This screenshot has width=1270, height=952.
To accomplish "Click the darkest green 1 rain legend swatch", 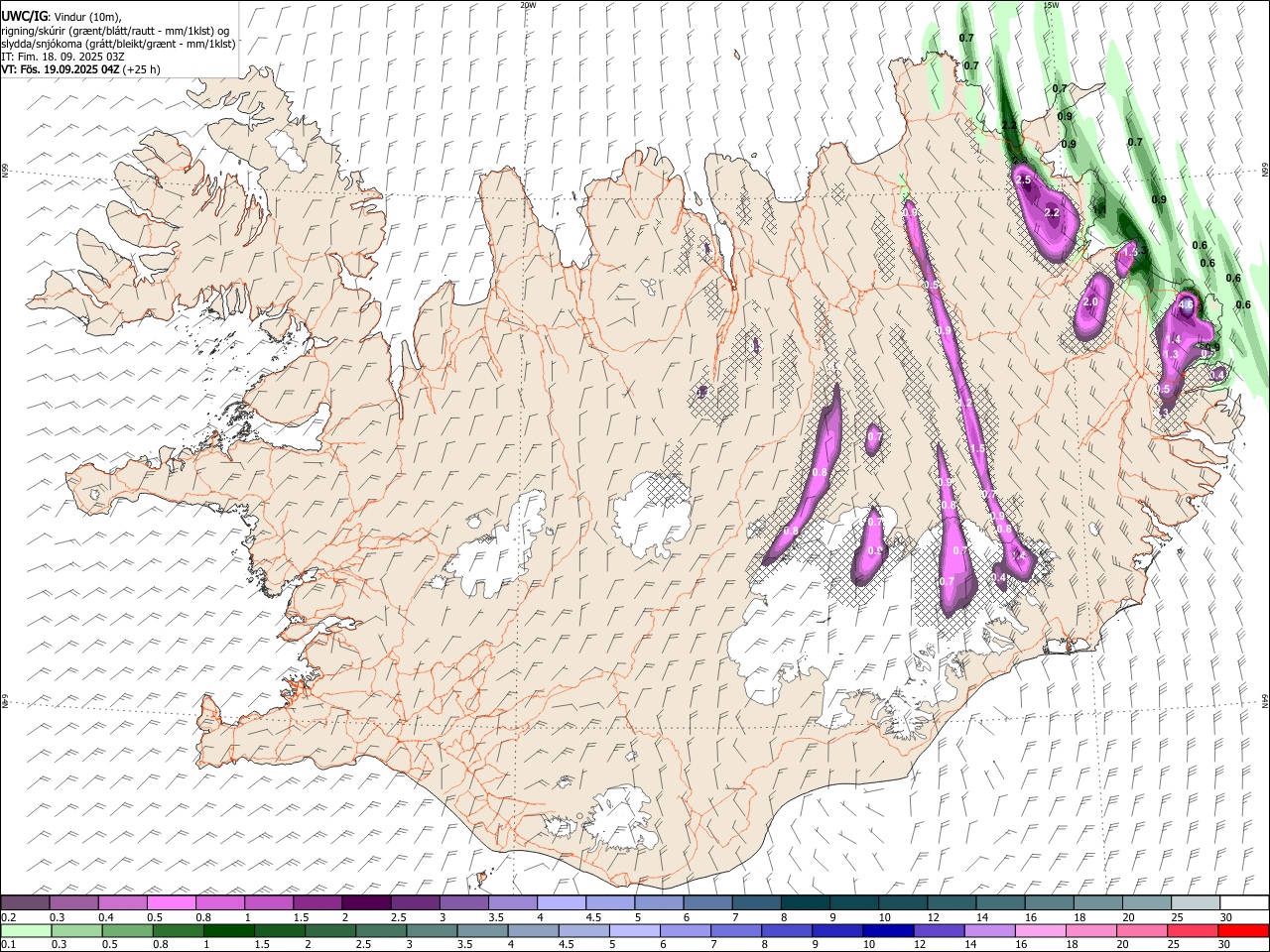I will 228,931.
